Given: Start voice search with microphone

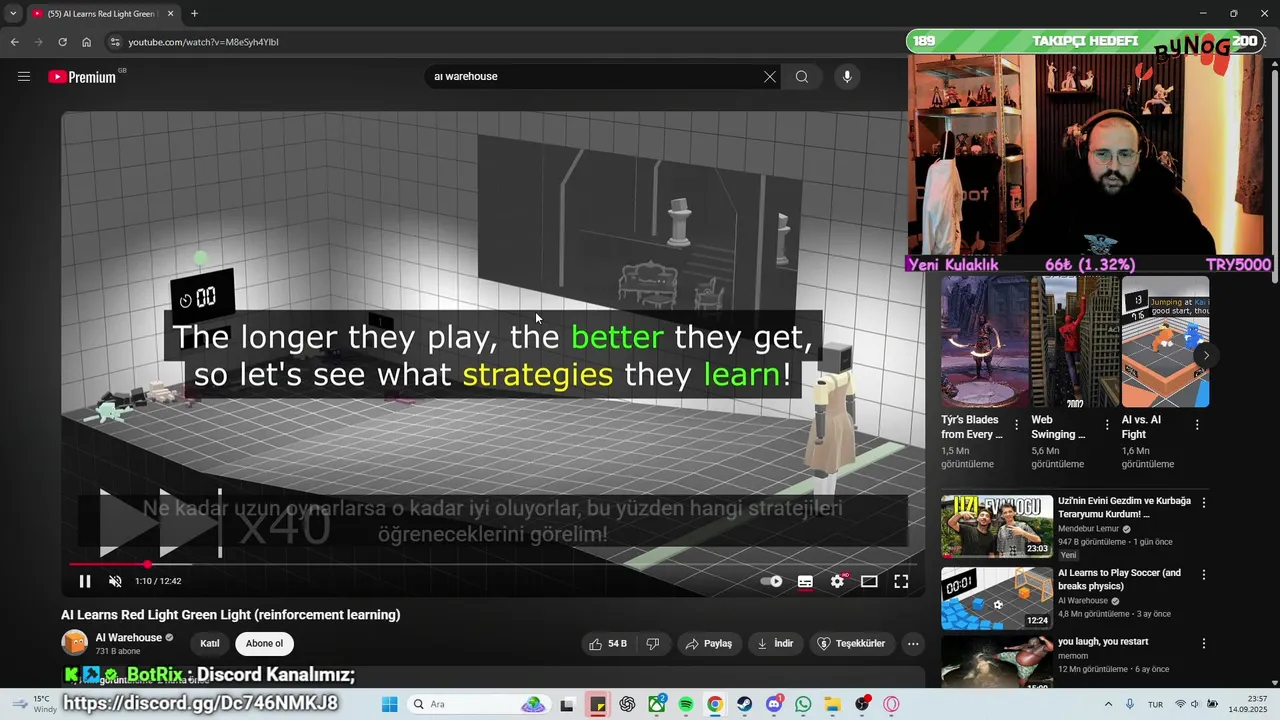Looking at the screenshot, I should pos(847,77).
